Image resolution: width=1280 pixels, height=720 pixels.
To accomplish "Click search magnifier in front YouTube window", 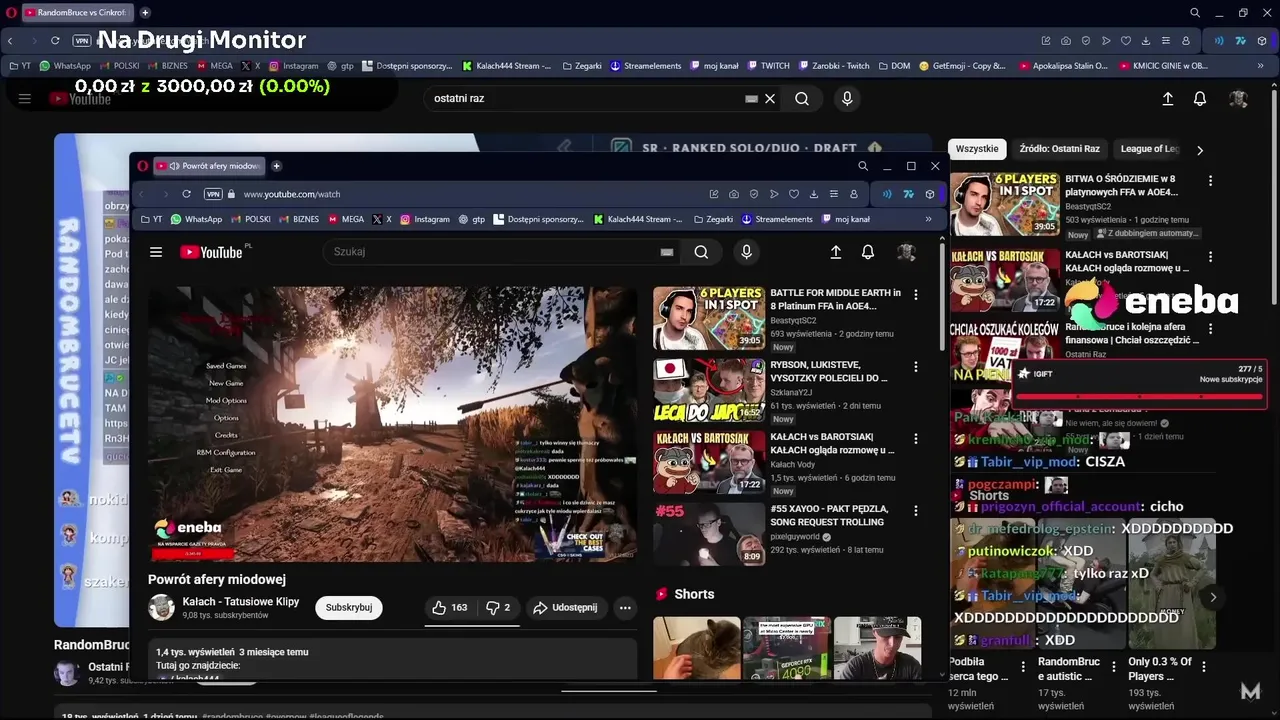I will [x=701, y=252].
